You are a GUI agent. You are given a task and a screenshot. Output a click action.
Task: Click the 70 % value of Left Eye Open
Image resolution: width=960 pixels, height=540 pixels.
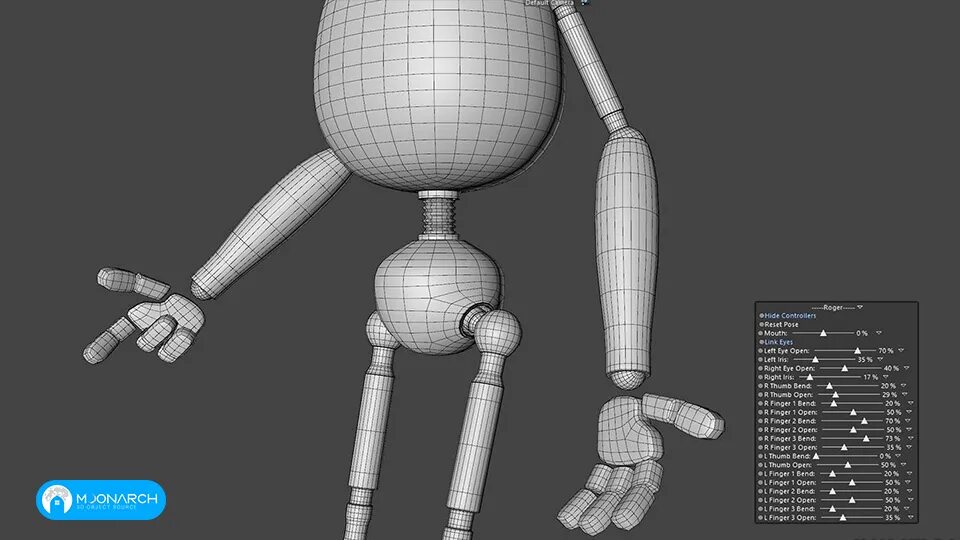point(886,351)
